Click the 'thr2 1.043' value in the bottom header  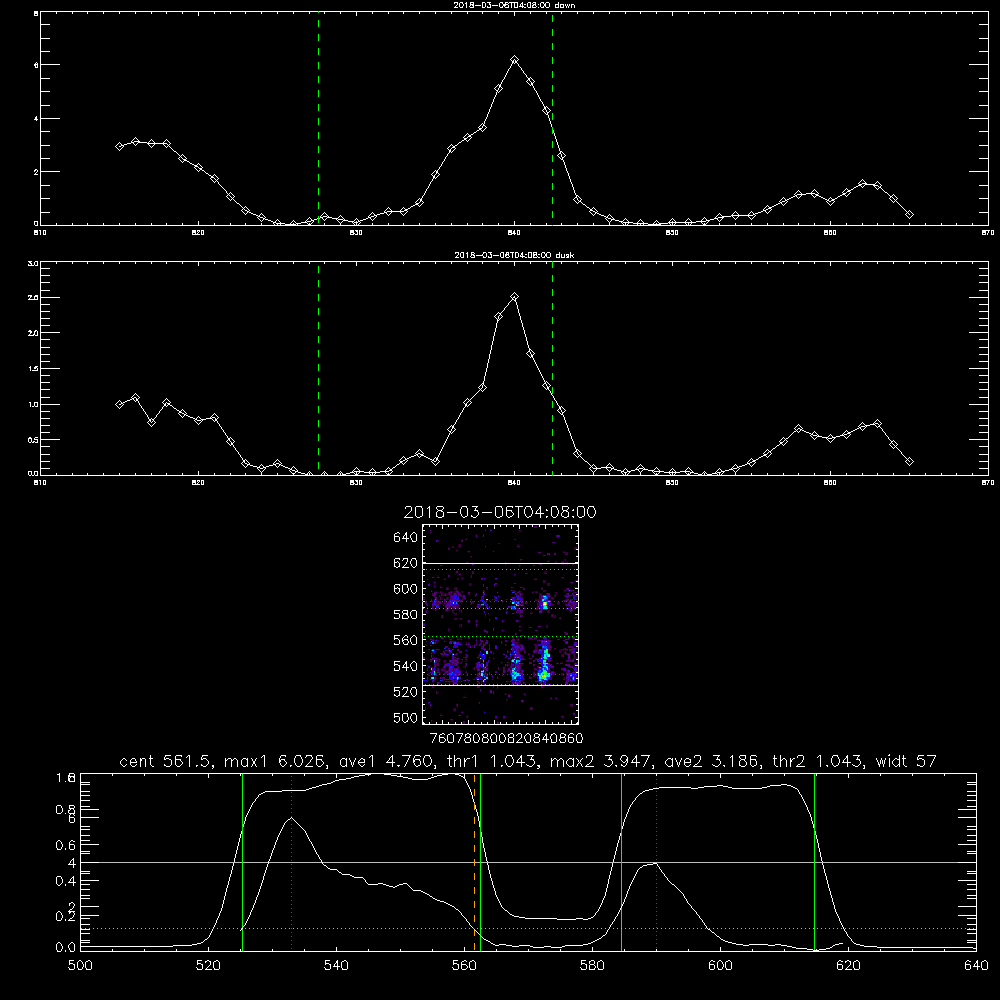click(819, 761)
